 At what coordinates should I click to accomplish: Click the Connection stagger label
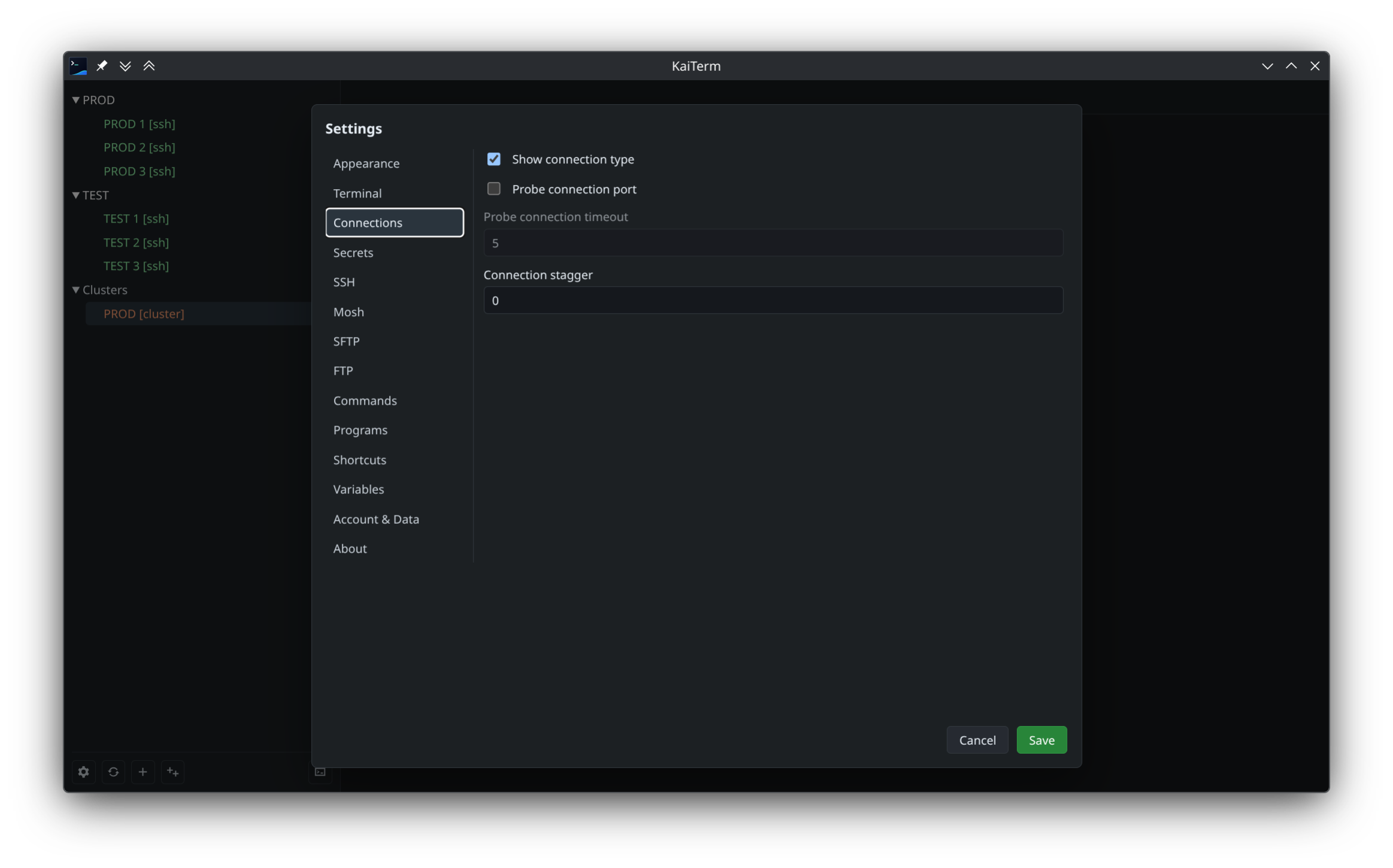tap(538, 275)
